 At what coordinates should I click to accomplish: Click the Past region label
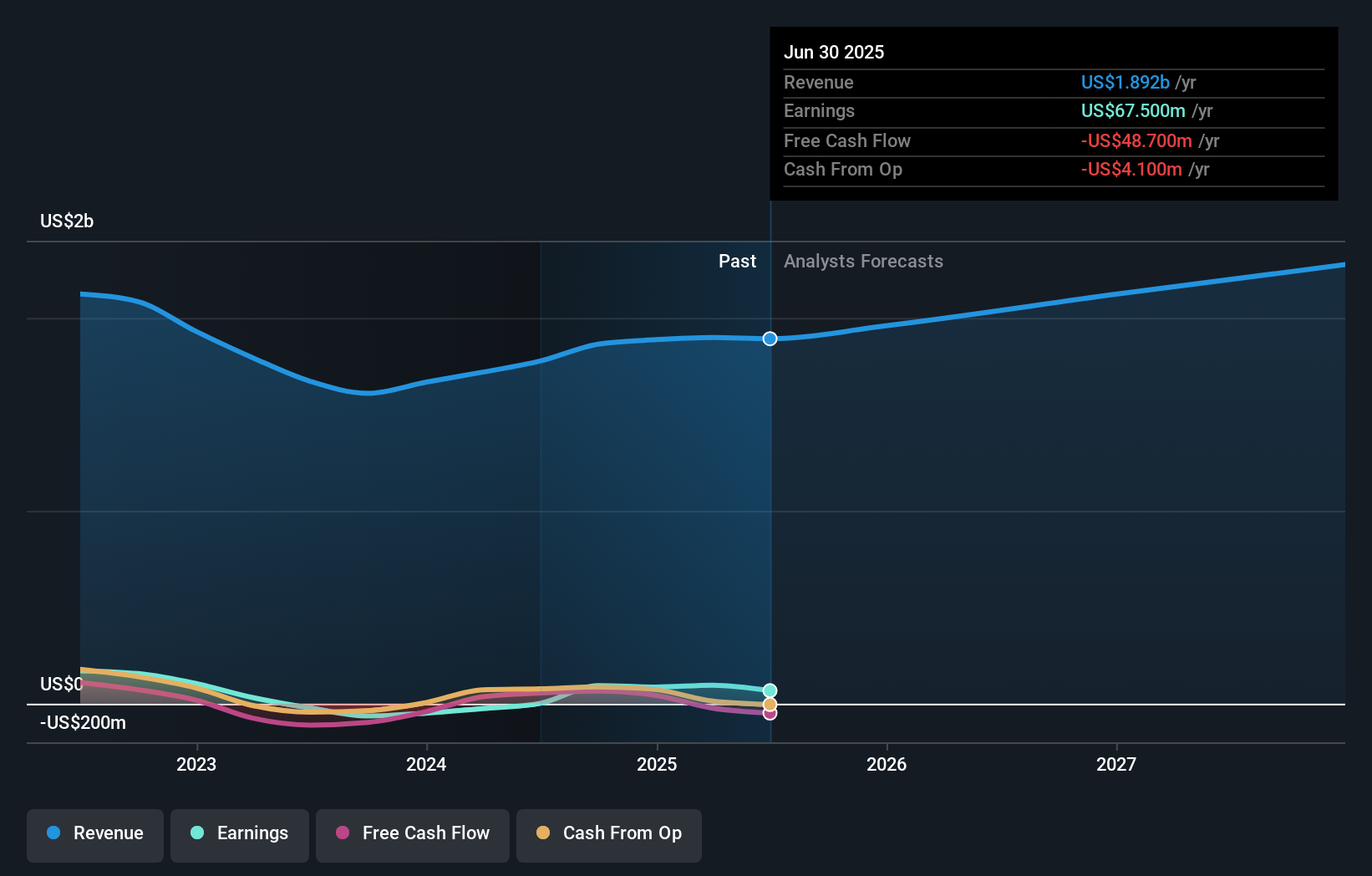pyautogui.click(x=737, y=262)
